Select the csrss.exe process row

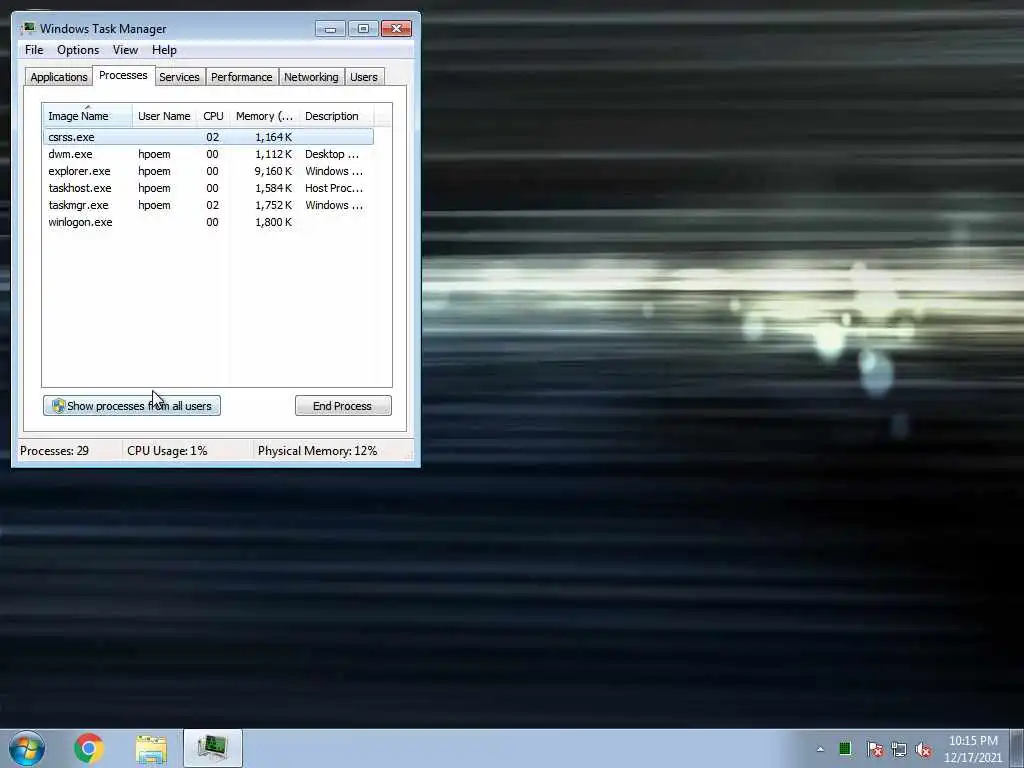click(x=208, y=137)
